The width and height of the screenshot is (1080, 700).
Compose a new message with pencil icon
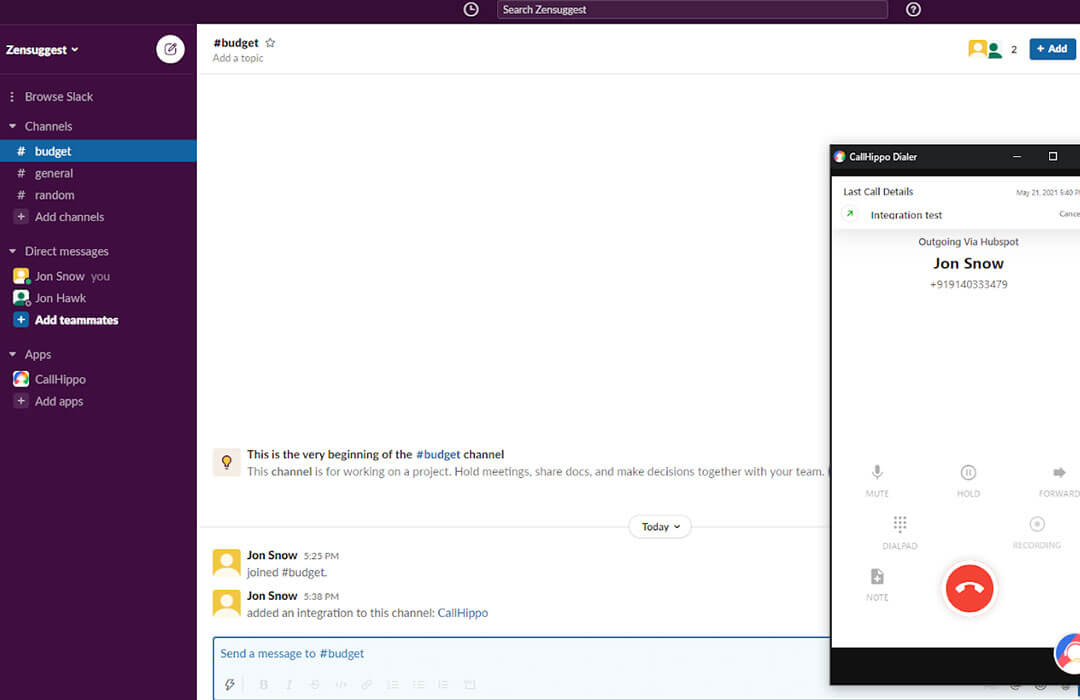(x=170, y=50)
